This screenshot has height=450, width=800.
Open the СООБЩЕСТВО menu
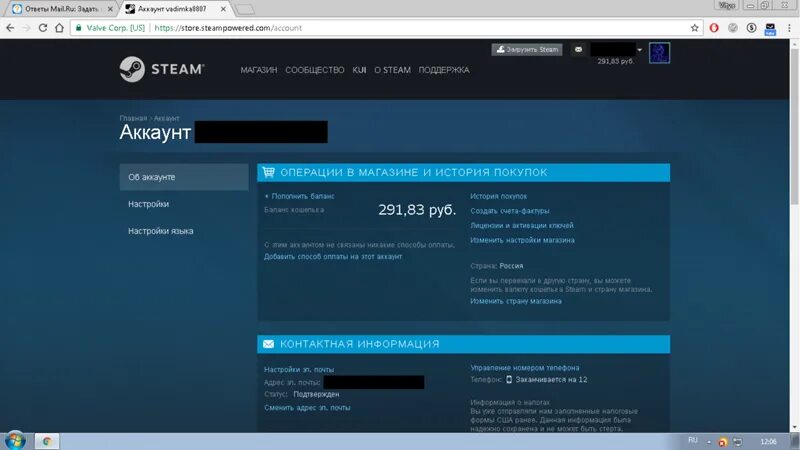coord(314,70)
